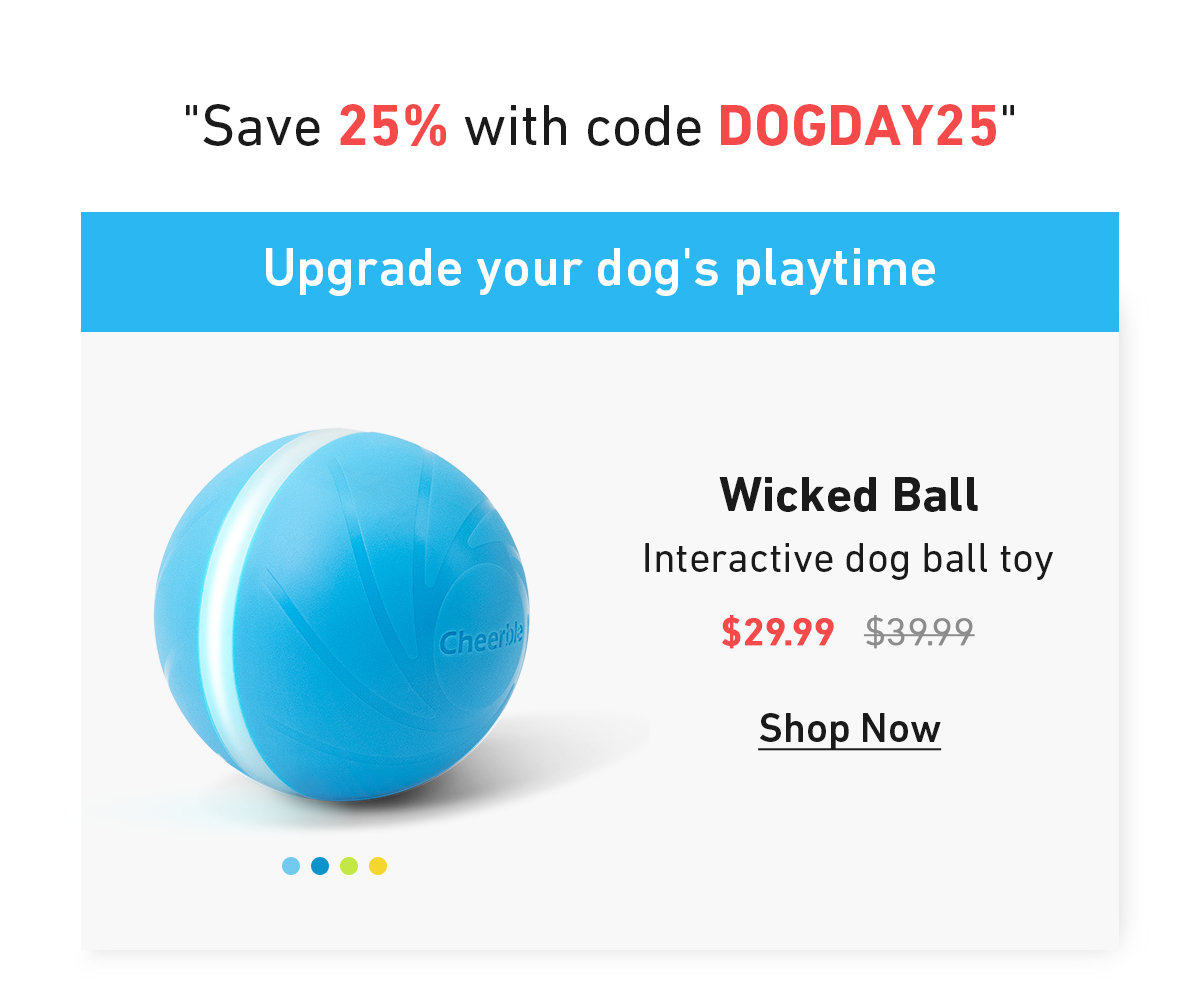The width and height of the screenshot is (1200, 993).
Task: Open the Shop Now link
Action: click(x=850, y=729)
